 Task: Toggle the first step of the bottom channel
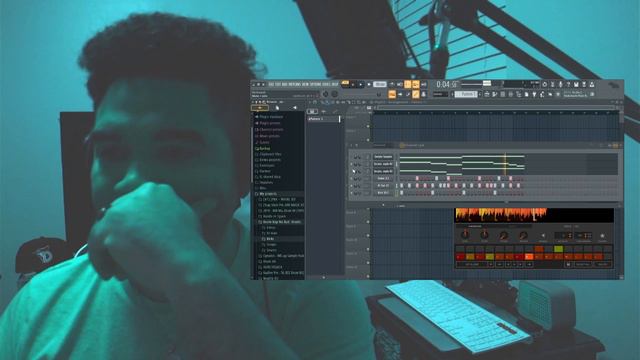(x=402, y=193)
